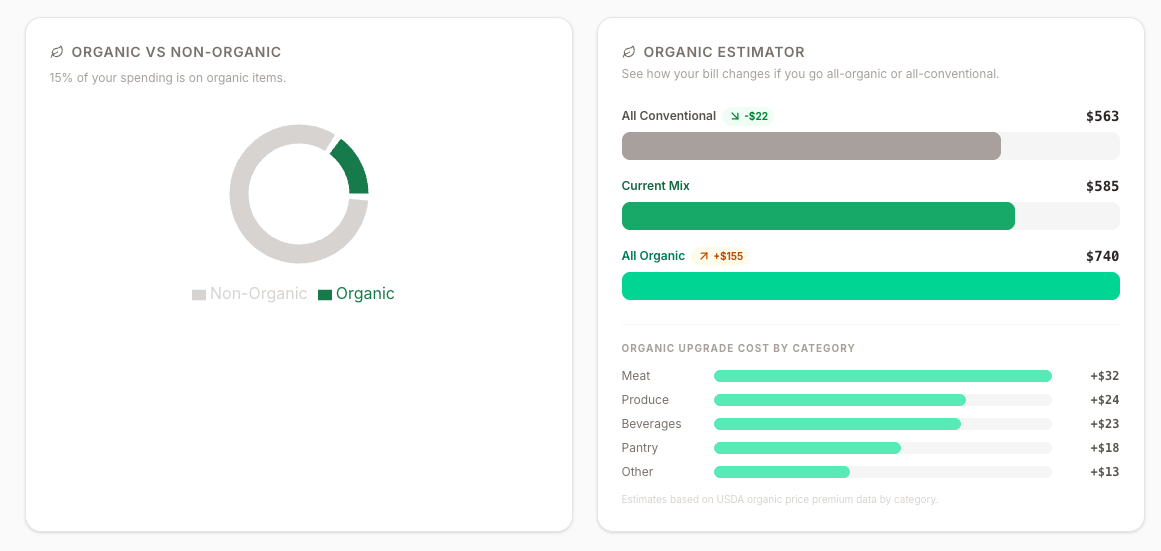The image size is (1161, 551).
Task: Select the Meat category upgrade bar
Action: [882, 376]
